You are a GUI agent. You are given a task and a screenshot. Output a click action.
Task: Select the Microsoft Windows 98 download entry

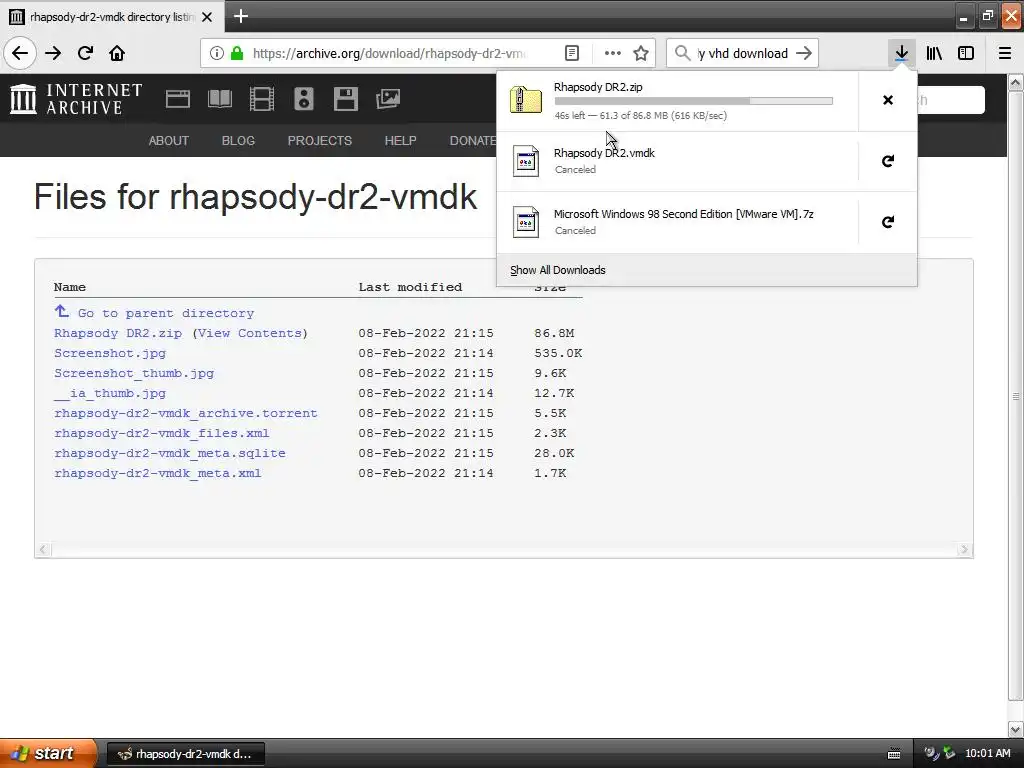[677, 222]
